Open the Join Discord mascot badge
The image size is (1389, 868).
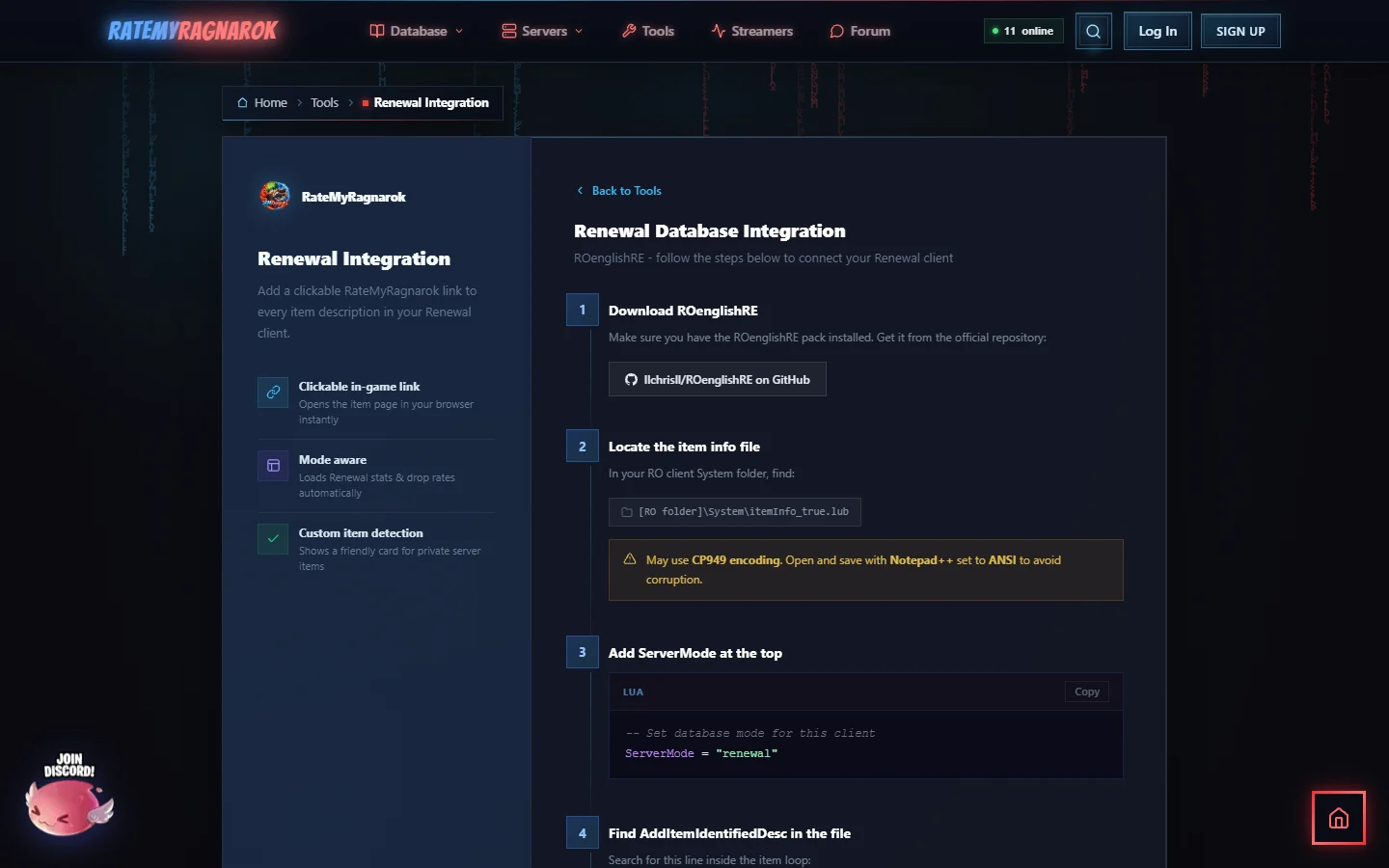point(69,794)
